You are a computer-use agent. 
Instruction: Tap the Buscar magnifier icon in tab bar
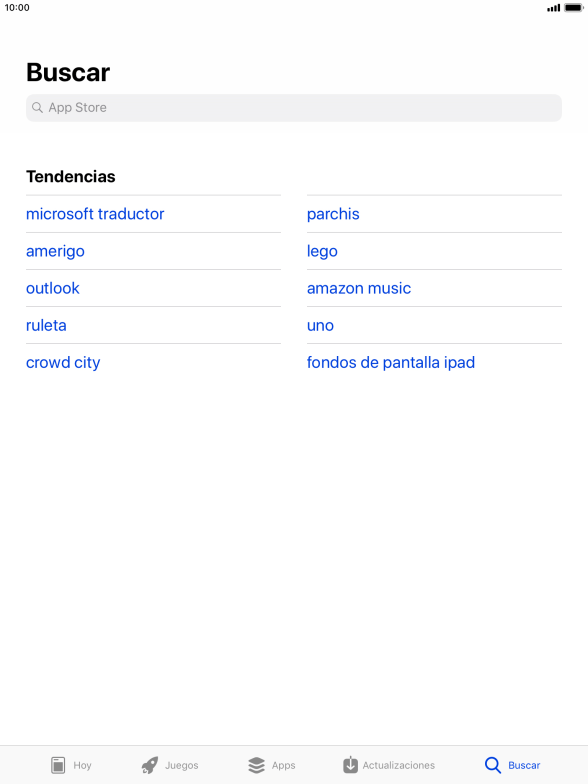click(x=492, y=765)
